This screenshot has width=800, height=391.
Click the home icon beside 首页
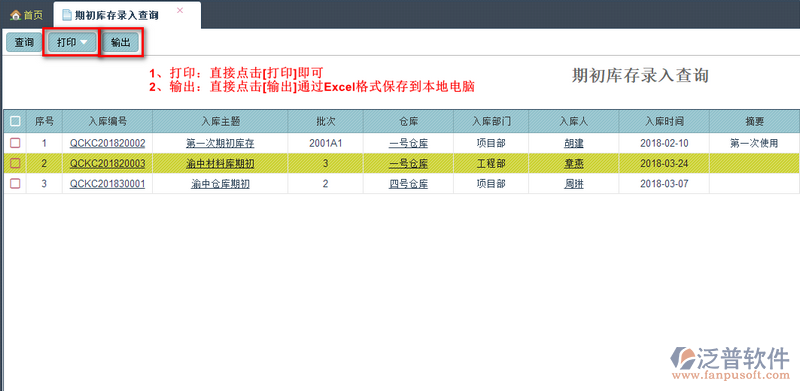[x=15, y=15]
